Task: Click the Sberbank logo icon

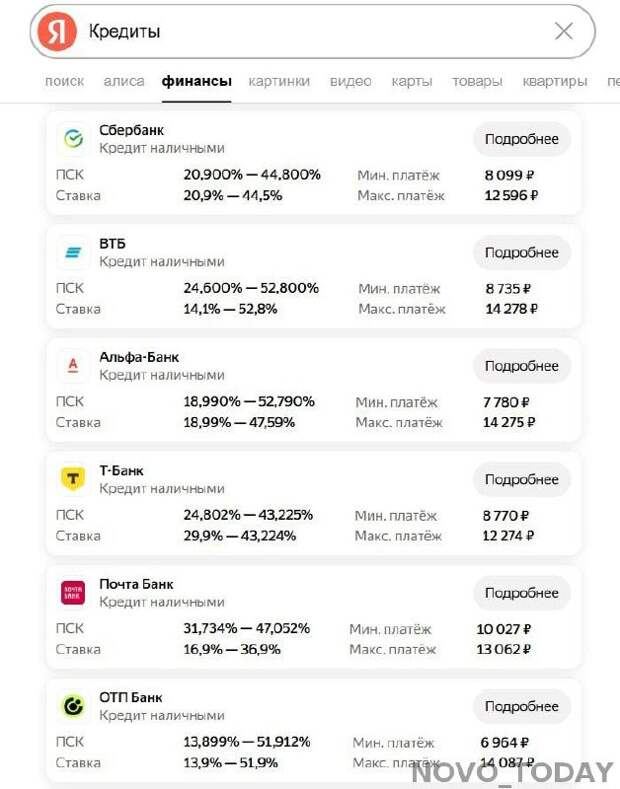Action: [73, 138]
